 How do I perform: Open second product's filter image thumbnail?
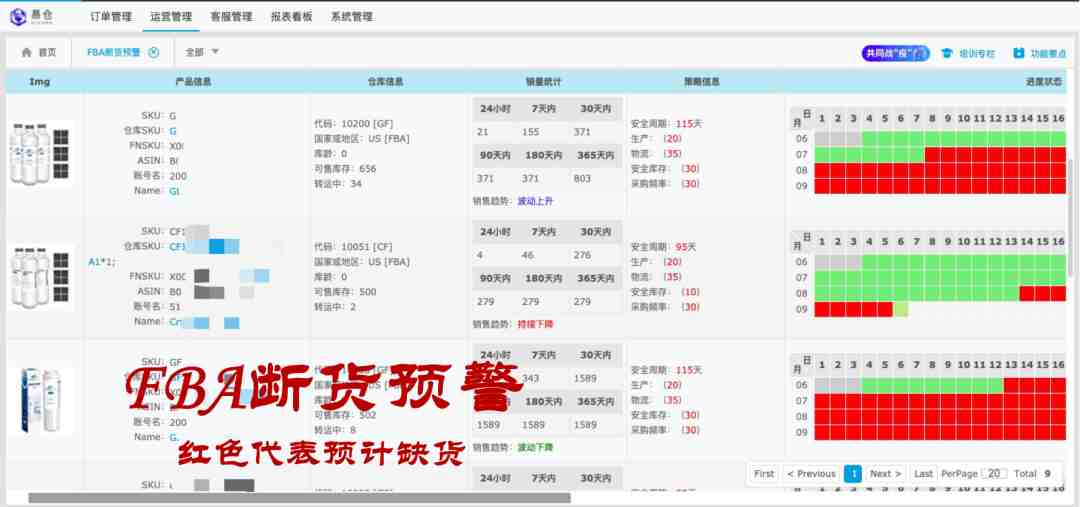pos(42,277)
